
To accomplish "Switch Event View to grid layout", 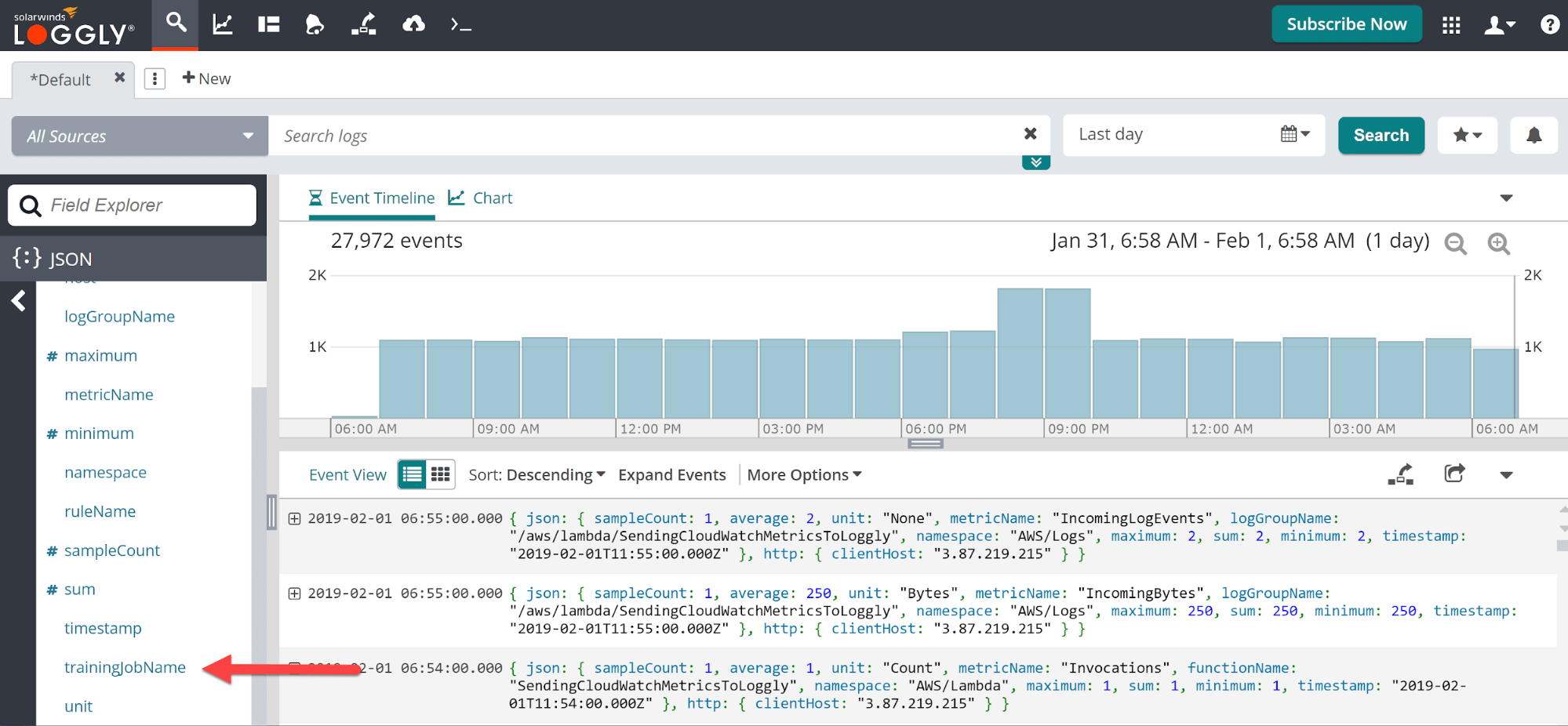I will click(x=441, y=474).
